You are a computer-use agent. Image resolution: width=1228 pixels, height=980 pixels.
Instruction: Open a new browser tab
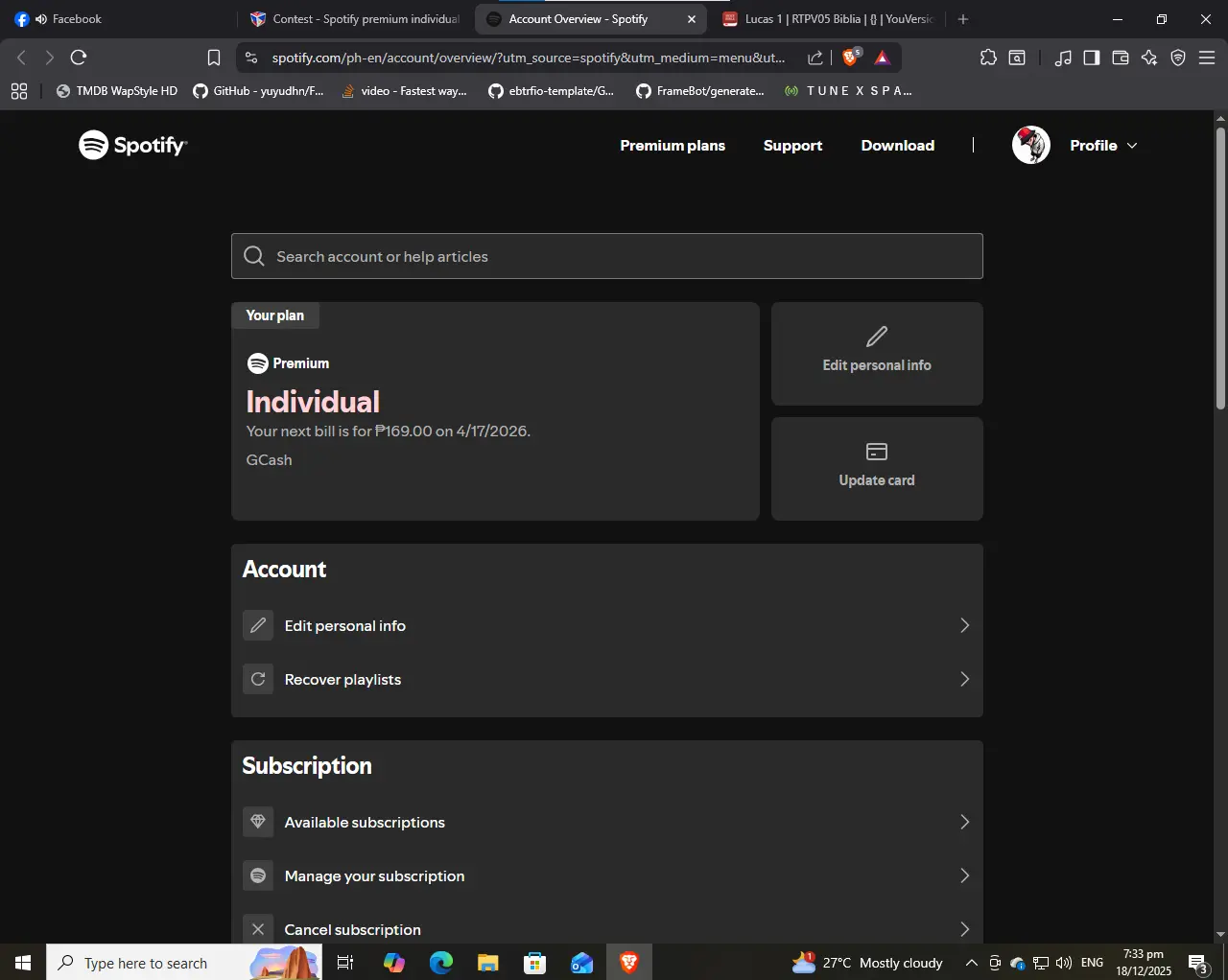(x=963, y=19)
